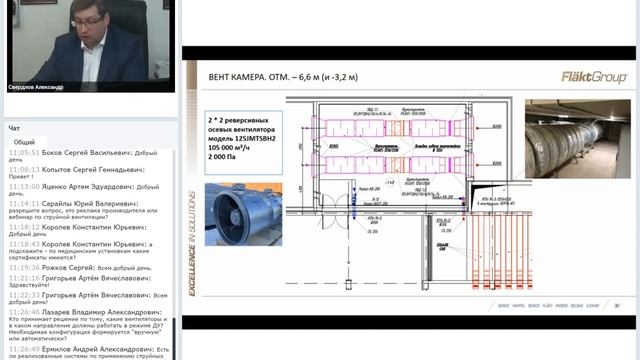640x360 pixels.
Task: Click the slide number 30
Action: pos(617,306)
